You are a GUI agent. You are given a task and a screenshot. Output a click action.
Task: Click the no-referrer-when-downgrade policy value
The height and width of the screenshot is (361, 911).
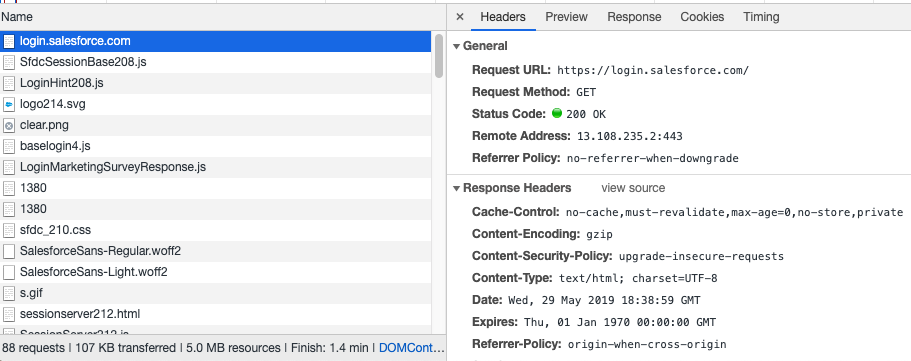pyautogui.click(x=652, y=158)
